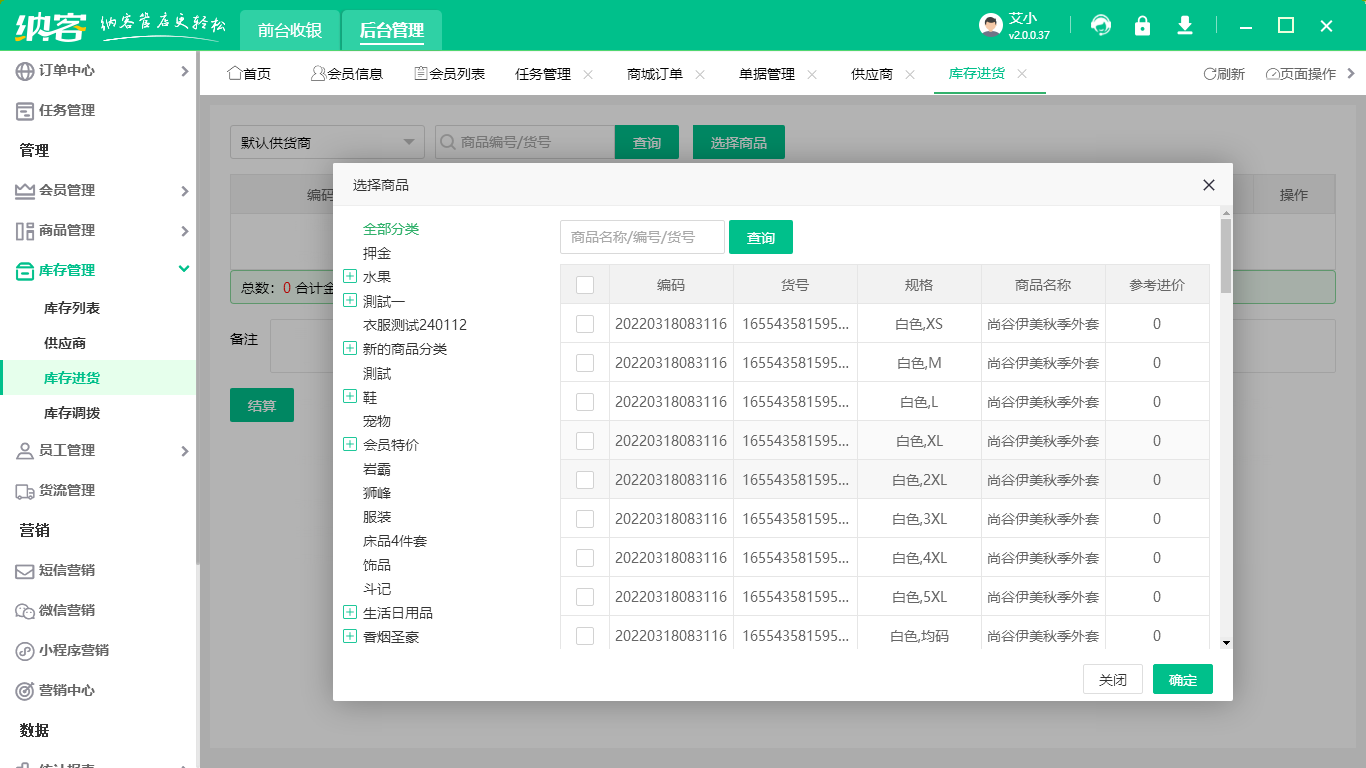Focus the 商品名称/编号/货号 search field

(642, 237)
